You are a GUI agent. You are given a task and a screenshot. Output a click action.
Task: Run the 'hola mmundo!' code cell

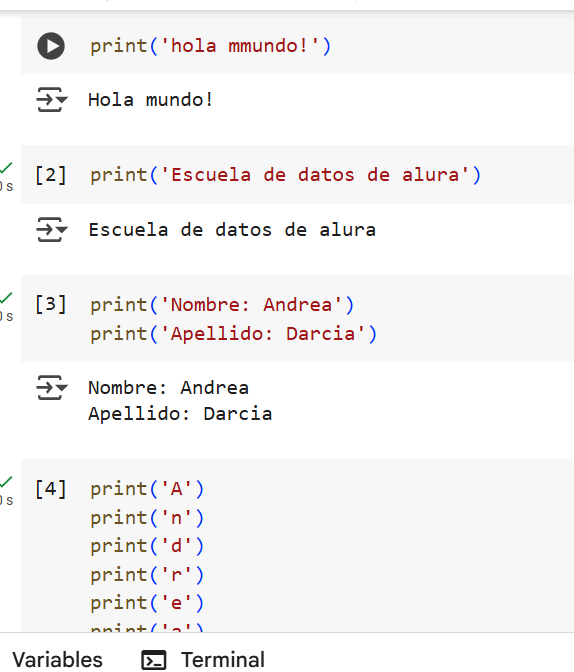tap(51, 46)
